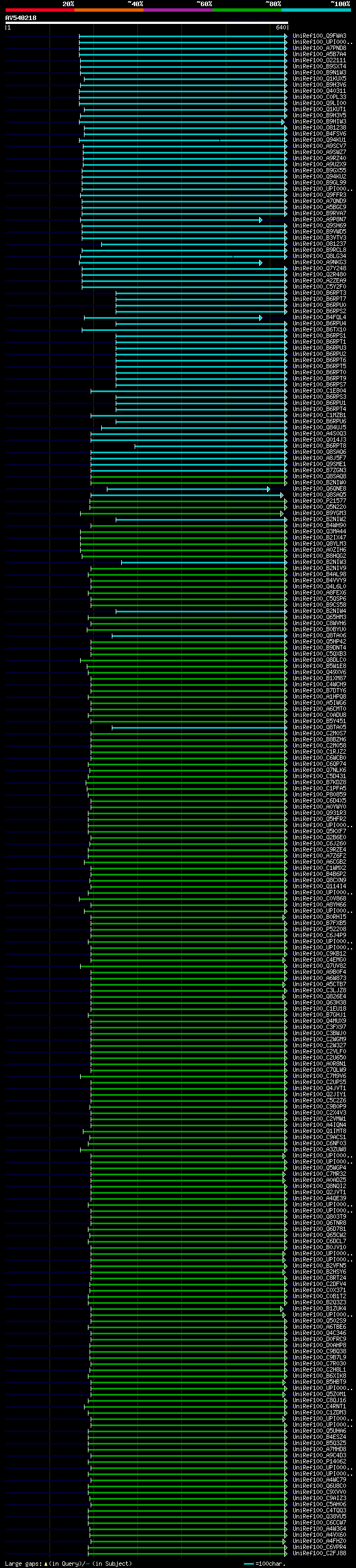Click hit label UniRef100_Q1KUT1

319,109
